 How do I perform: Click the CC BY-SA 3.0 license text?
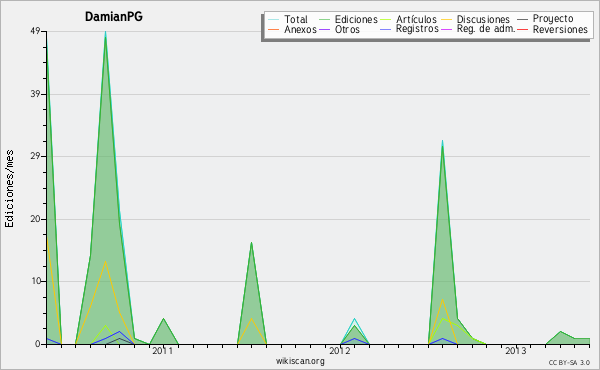[569, 362]
